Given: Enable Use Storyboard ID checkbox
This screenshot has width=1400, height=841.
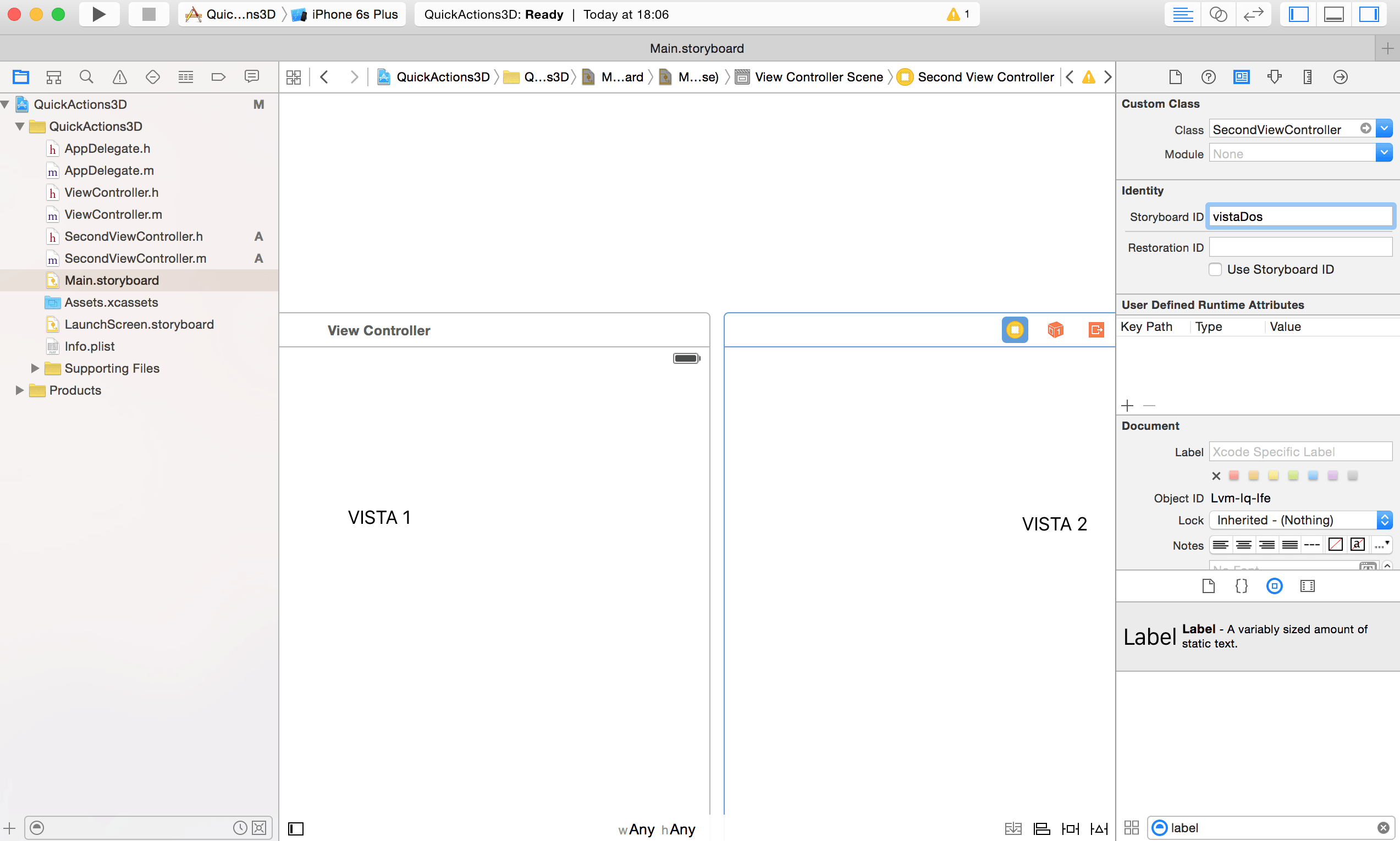Looking at the screenshot, I should (x=1215, y=269).
